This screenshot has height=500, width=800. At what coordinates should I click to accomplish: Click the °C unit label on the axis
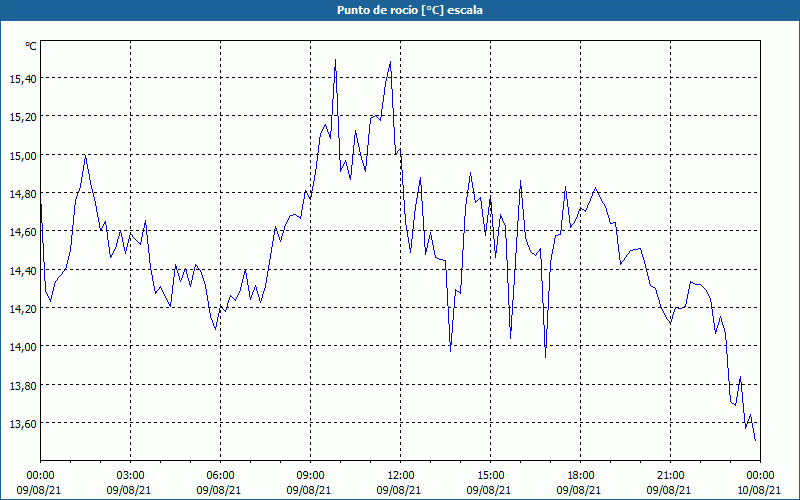pyautogui.click(x=31, y=46)
